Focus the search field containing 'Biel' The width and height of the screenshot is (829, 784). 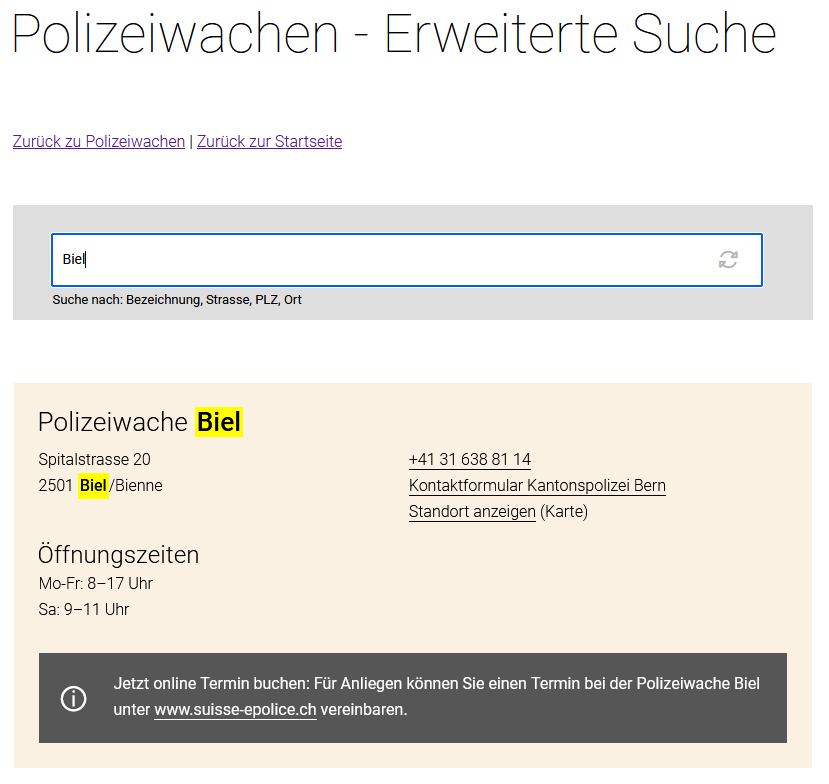[x=407, y=260]
